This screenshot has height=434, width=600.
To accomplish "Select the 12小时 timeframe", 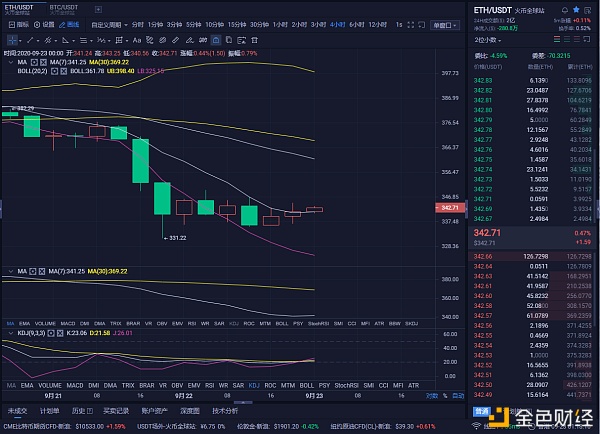I will 378,25.
